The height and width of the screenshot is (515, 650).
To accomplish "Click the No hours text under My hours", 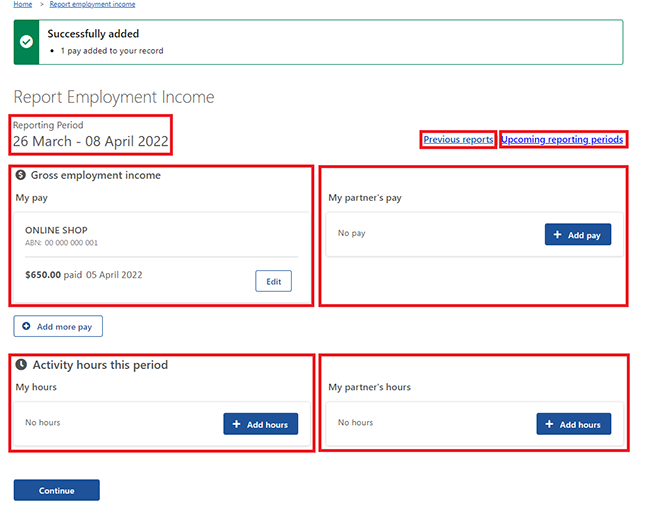I will pyautogui.click(x=42, y=423).
